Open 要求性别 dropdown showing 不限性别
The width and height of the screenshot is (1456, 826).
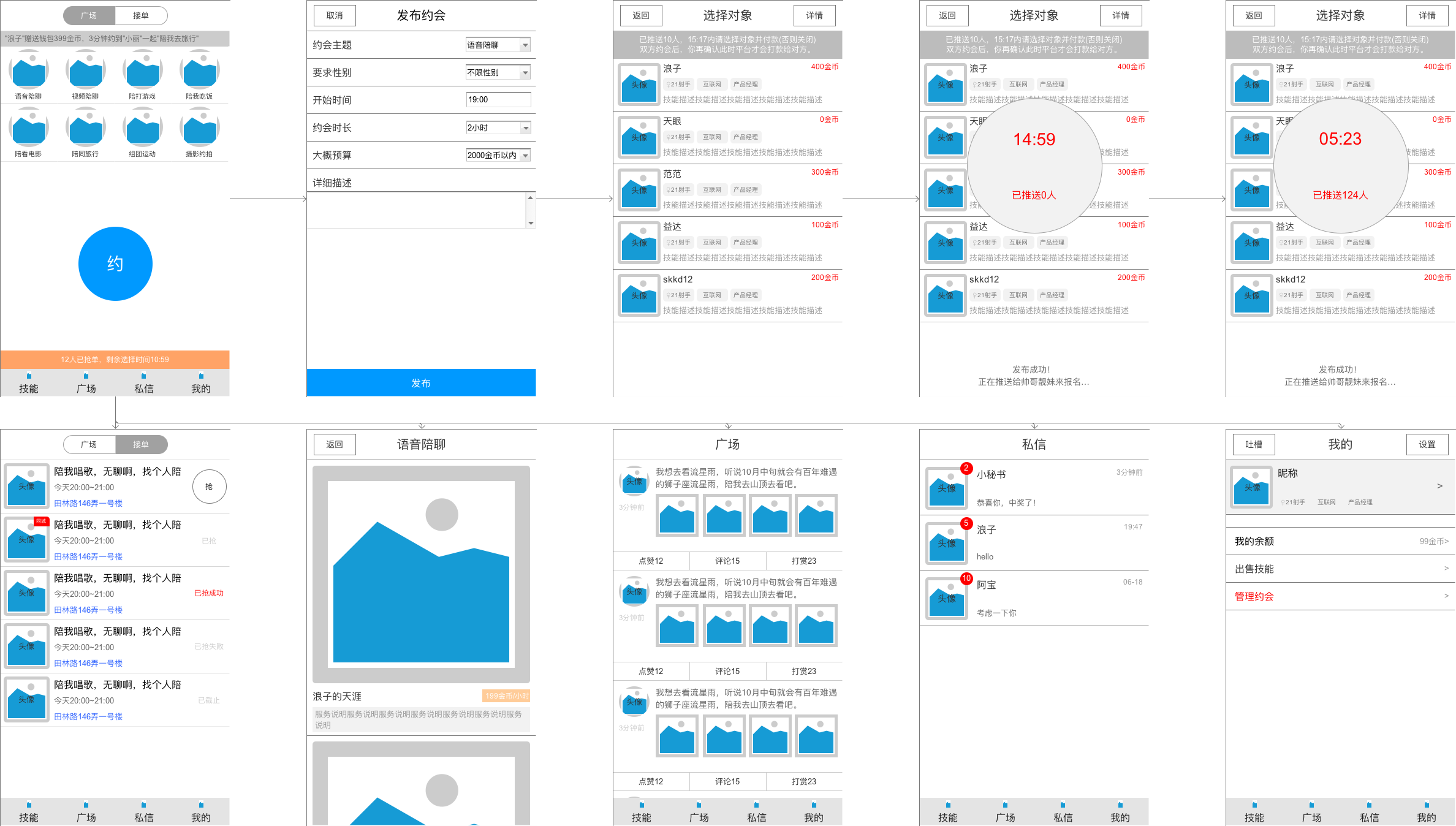tap(498, 72)
